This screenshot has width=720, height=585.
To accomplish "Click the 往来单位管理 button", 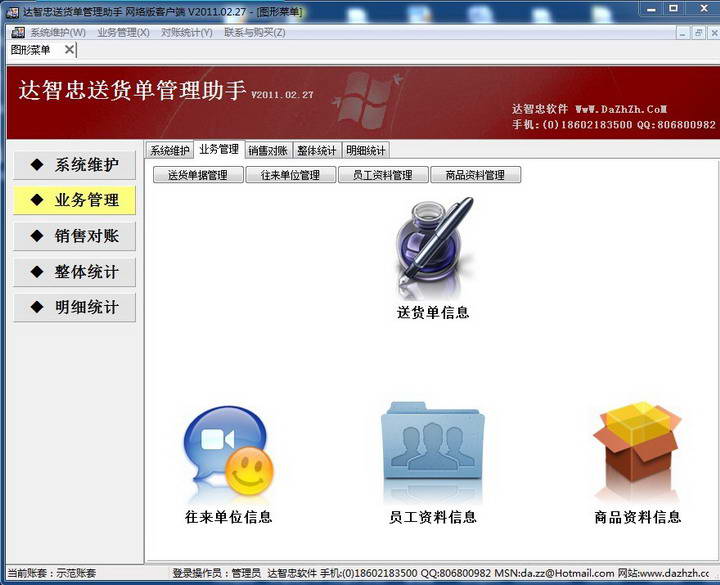I will point(290,175).
